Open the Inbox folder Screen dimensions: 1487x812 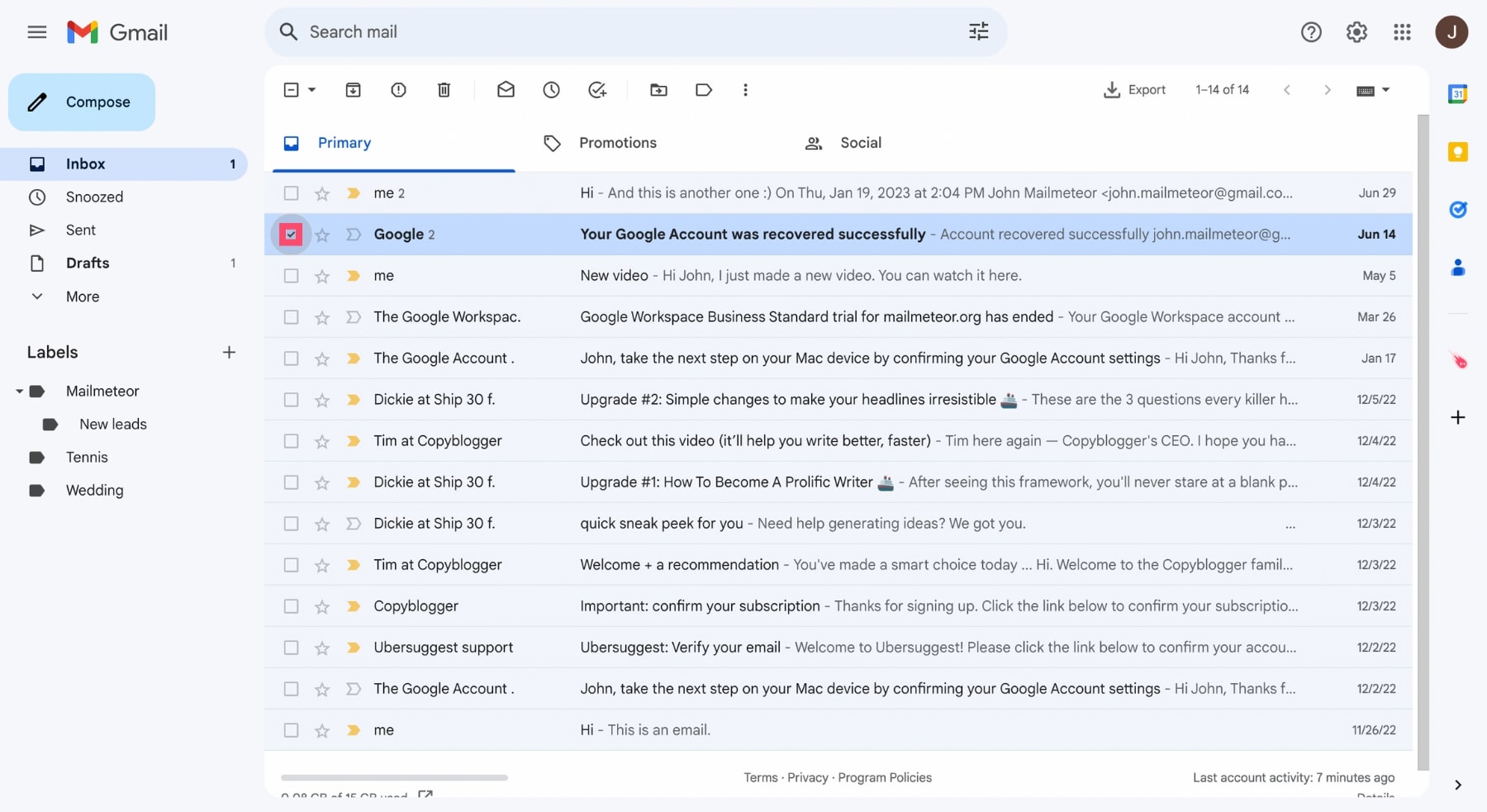coord(124,164)
